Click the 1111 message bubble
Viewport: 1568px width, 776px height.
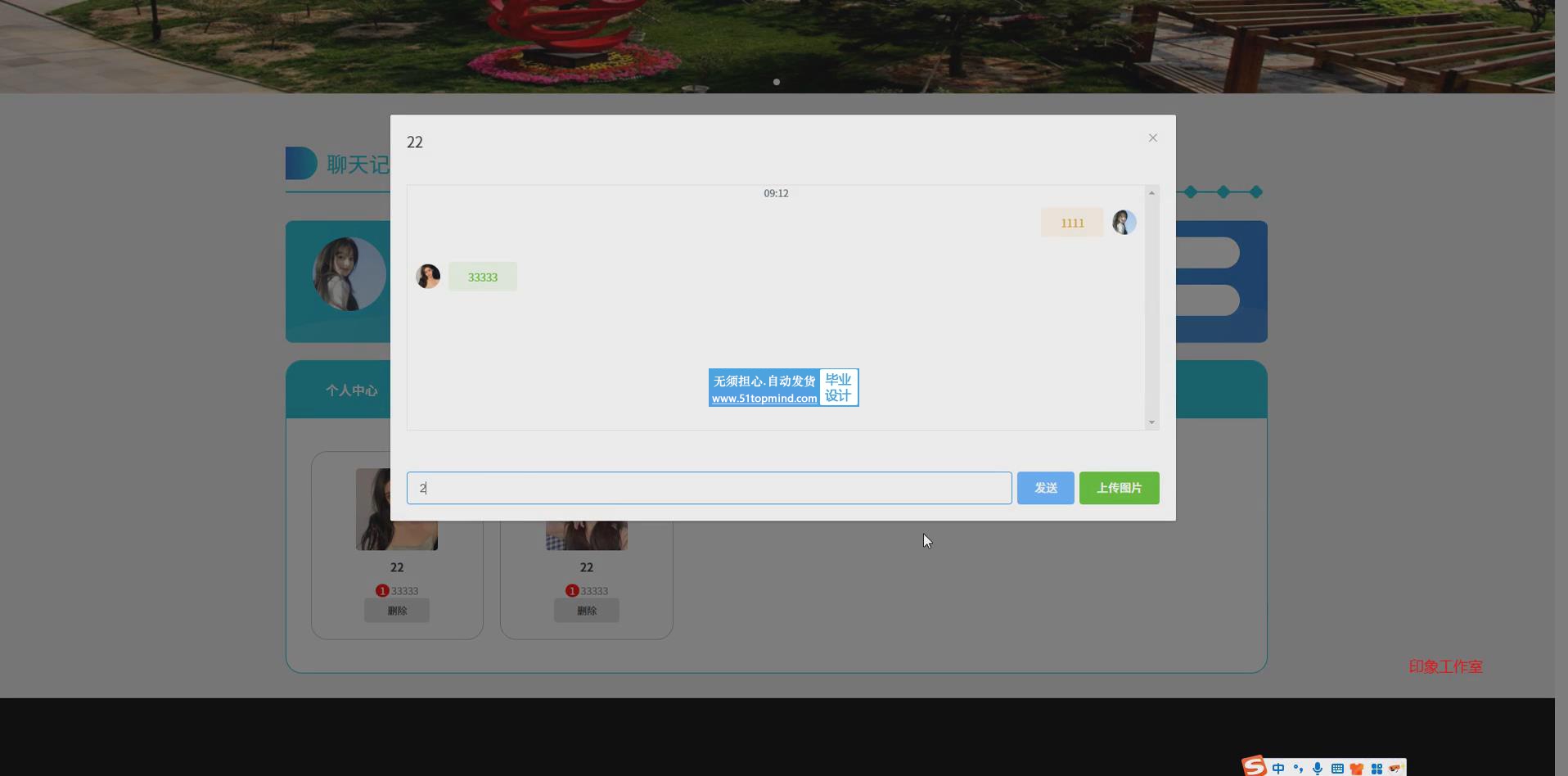tap(1072, 223)
